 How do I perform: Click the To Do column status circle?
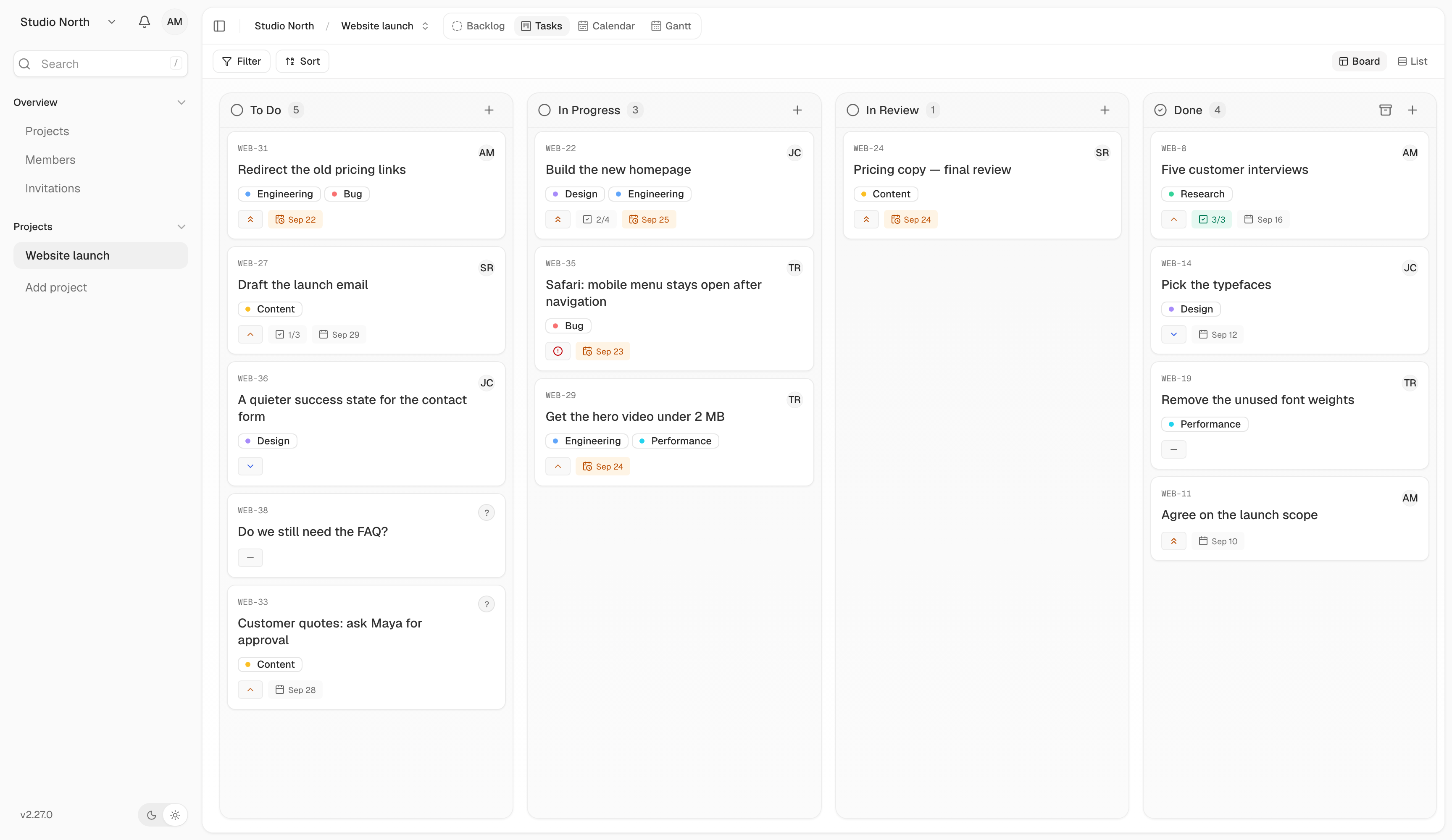pyautogui.click(x=237, y=110)
